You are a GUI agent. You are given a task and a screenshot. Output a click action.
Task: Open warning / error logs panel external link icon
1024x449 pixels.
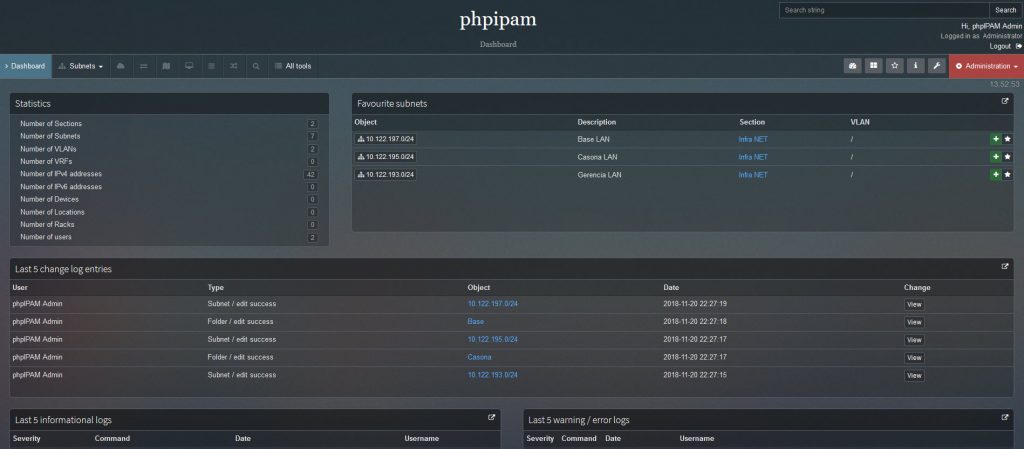pos(1005,418)
